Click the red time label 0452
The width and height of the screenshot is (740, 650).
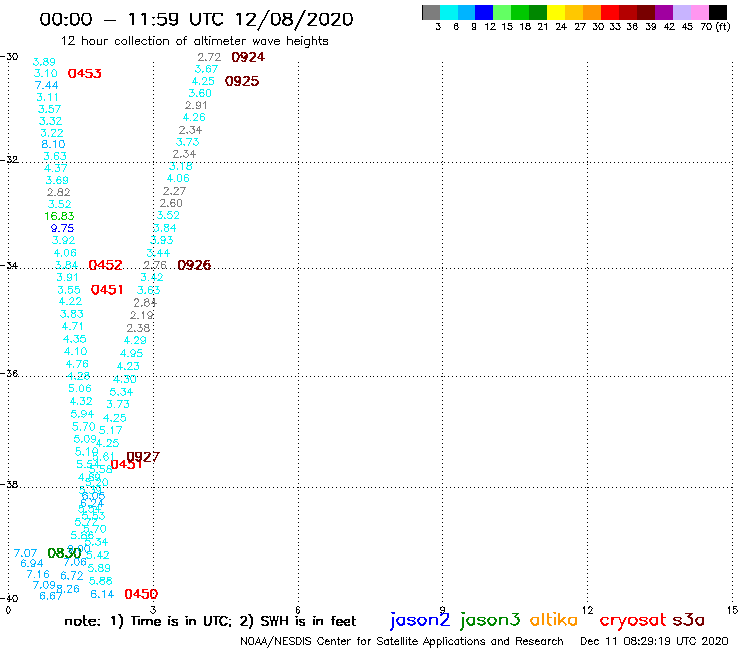(105, 265)
